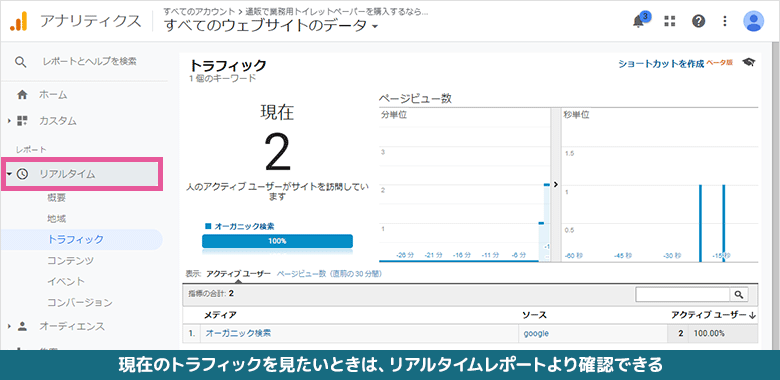780x380 pixels.
Task: Click the カスタム dashboard icon
Action: coord(22,120)
